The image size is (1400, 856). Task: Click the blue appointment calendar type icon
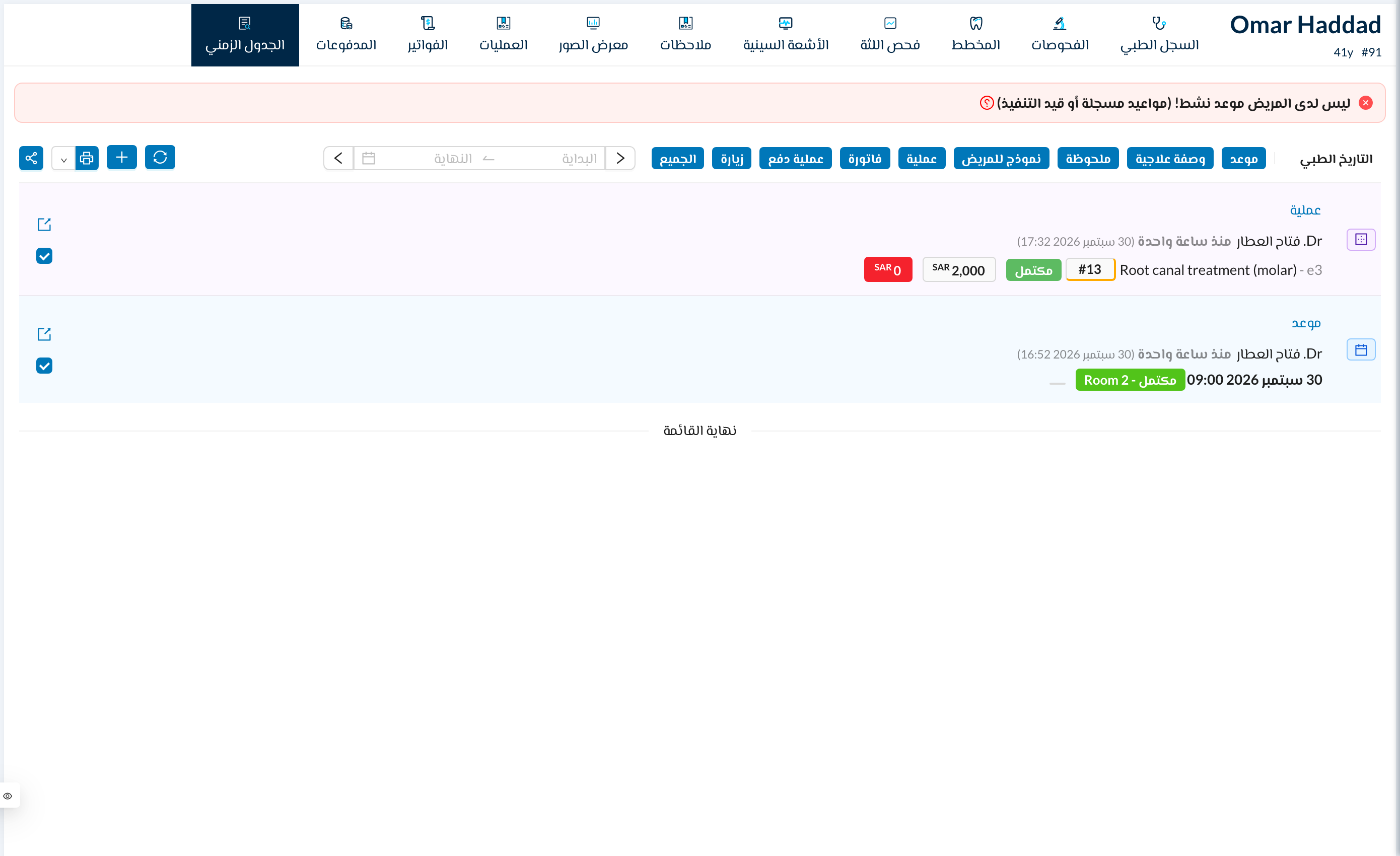coord(1361,350)
